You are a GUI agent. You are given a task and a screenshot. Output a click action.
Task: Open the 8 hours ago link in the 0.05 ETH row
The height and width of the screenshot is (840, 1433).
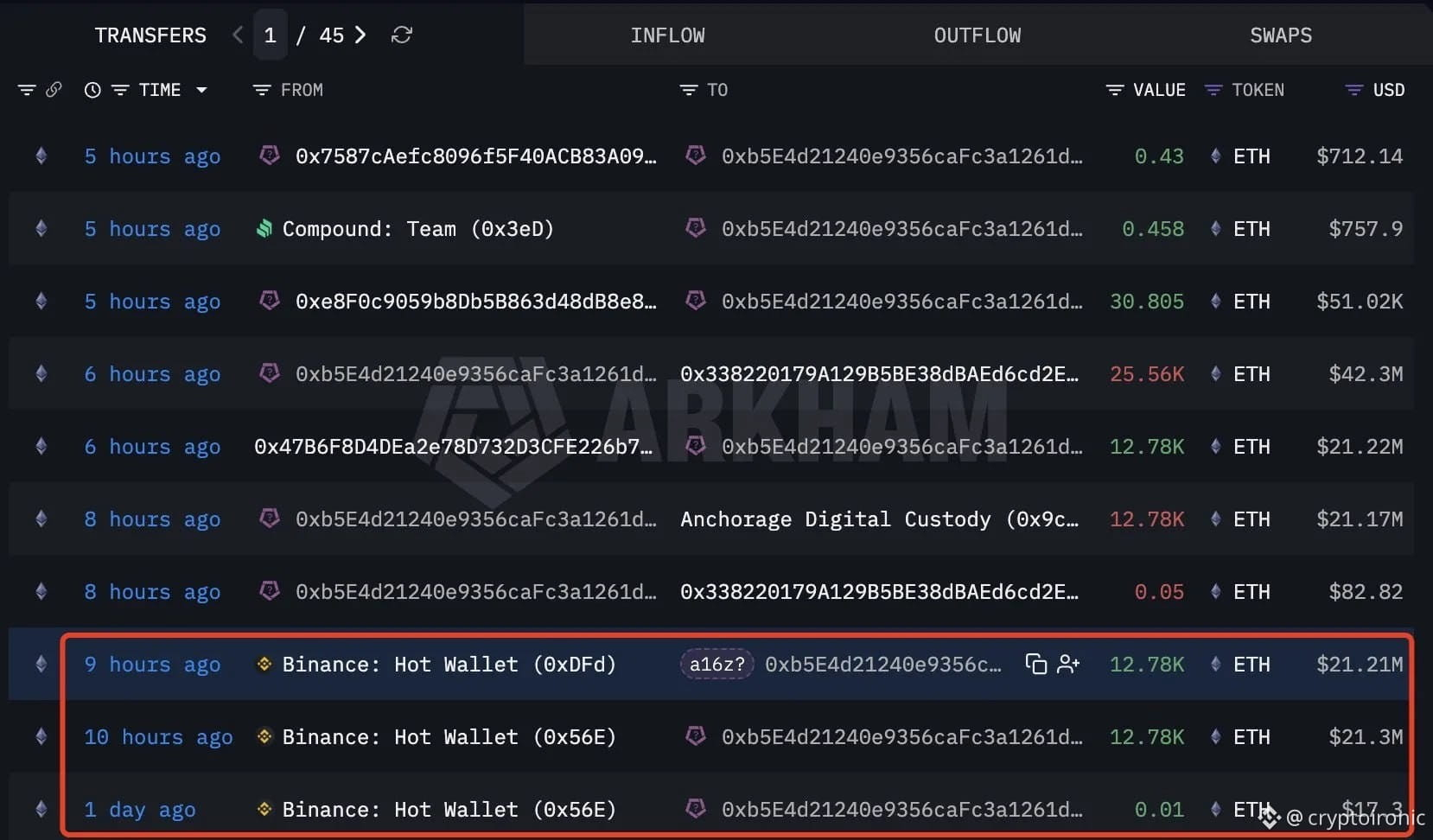pos(152,592)
